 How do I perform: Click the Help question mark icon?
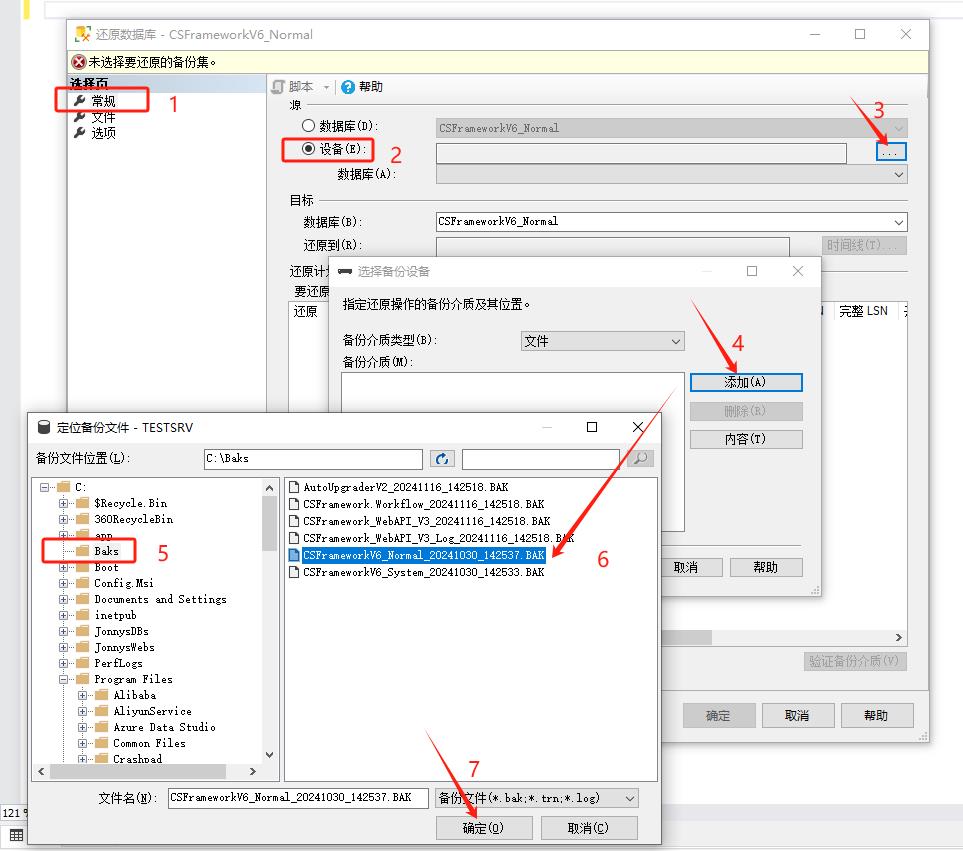coord(348,87)
